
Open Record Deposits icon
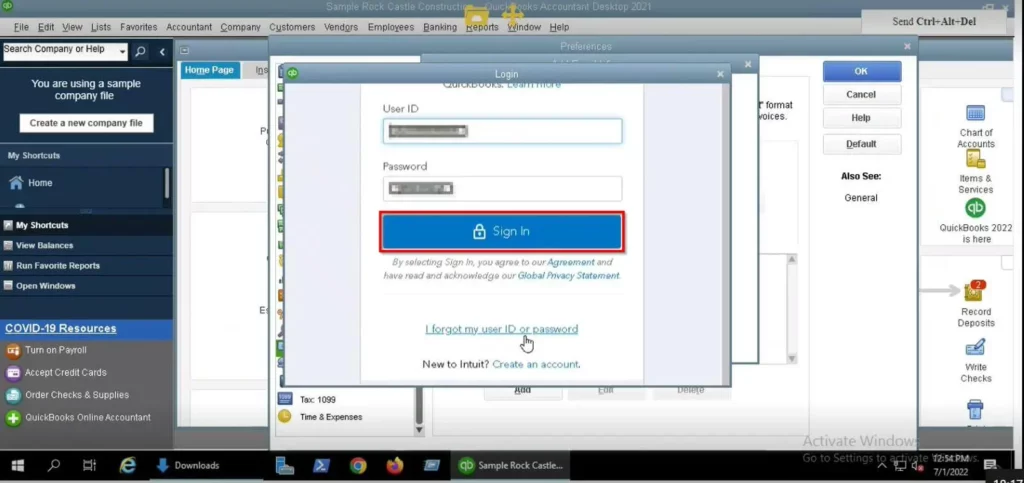tap(974, 292)
